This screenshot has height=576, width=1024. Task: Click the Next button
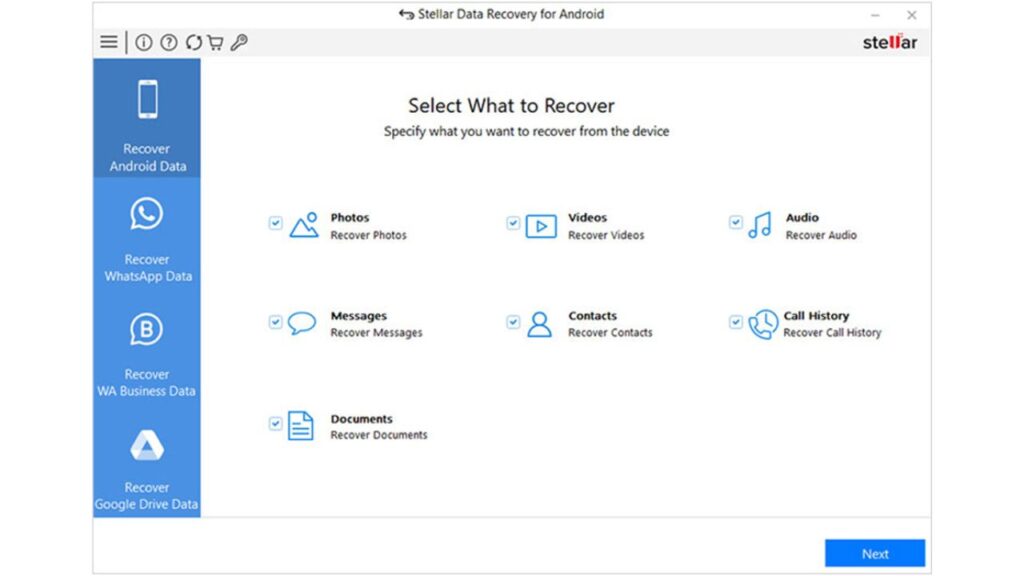875,554
